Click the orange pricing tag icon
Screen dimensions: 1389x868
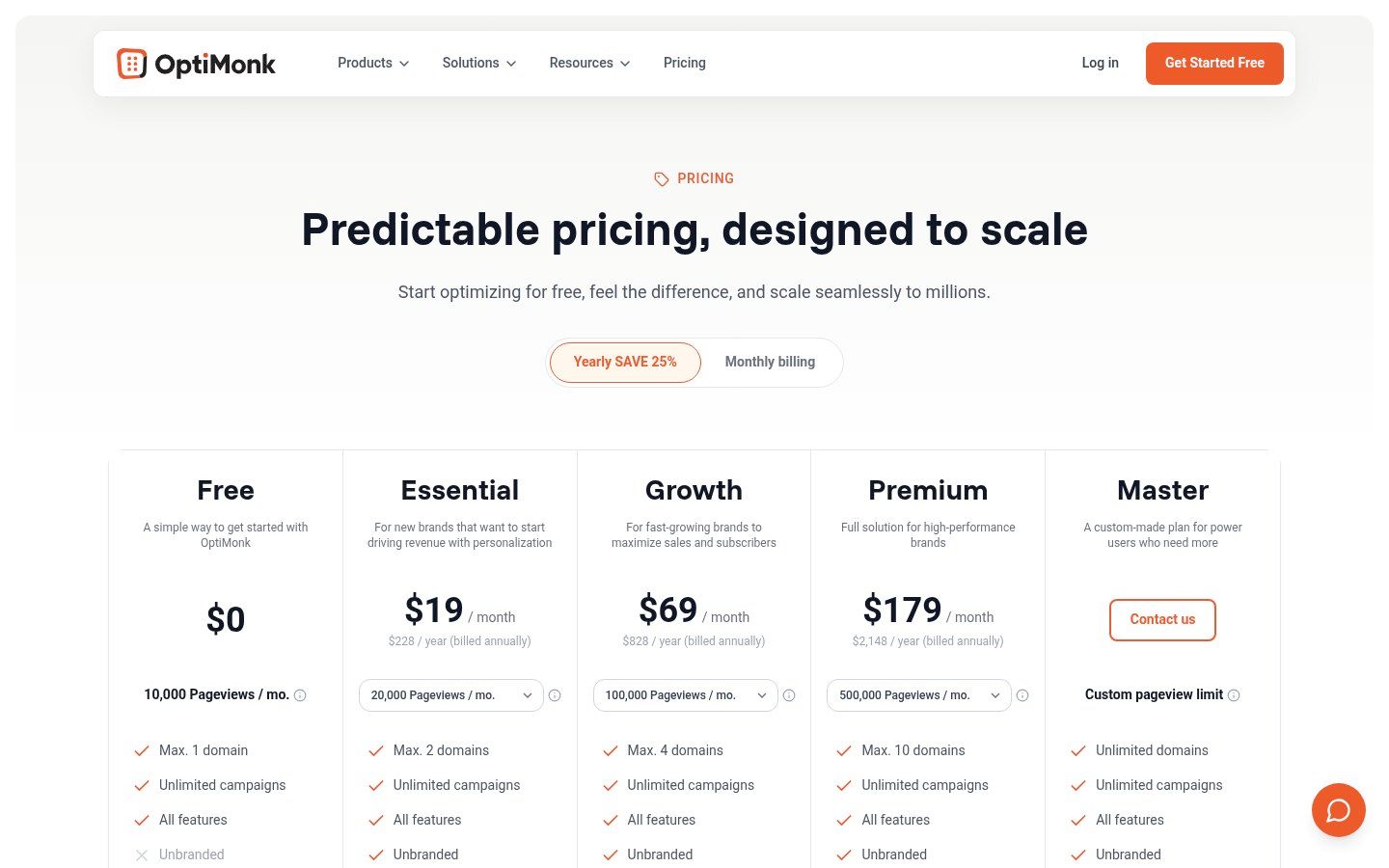pos(662,178)
